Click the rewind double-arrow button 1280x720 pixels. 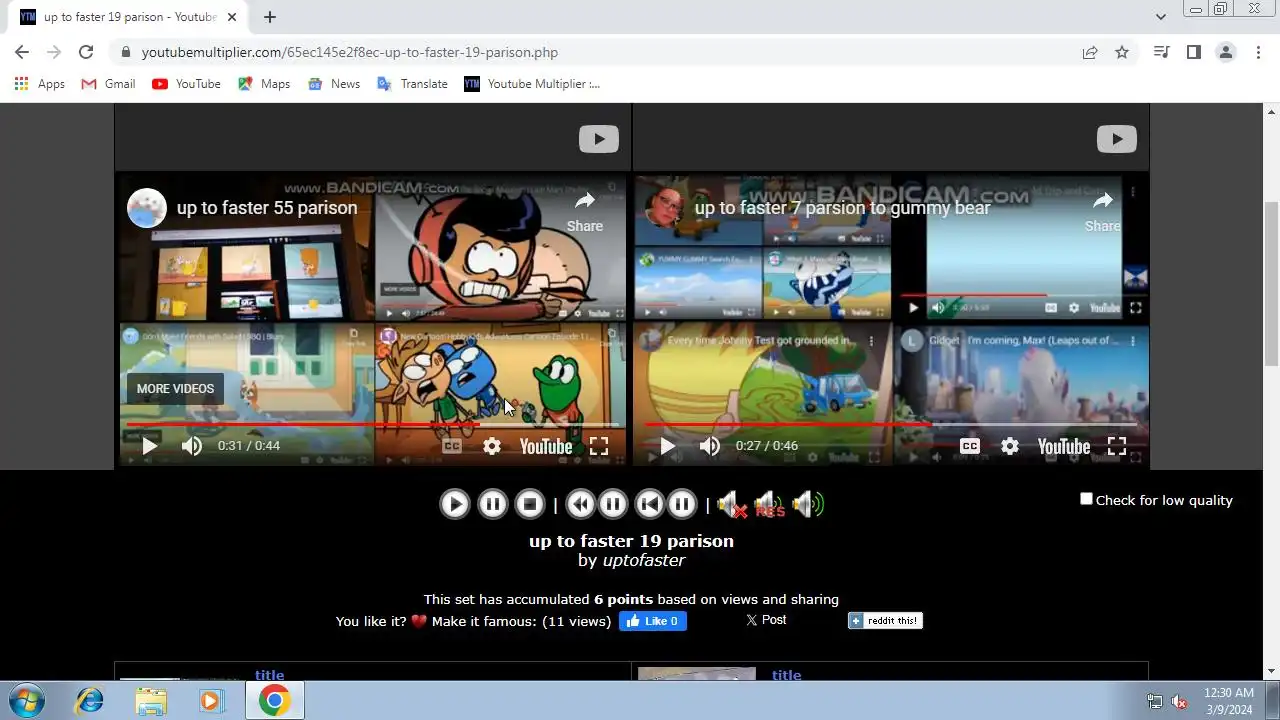[581, 504]
